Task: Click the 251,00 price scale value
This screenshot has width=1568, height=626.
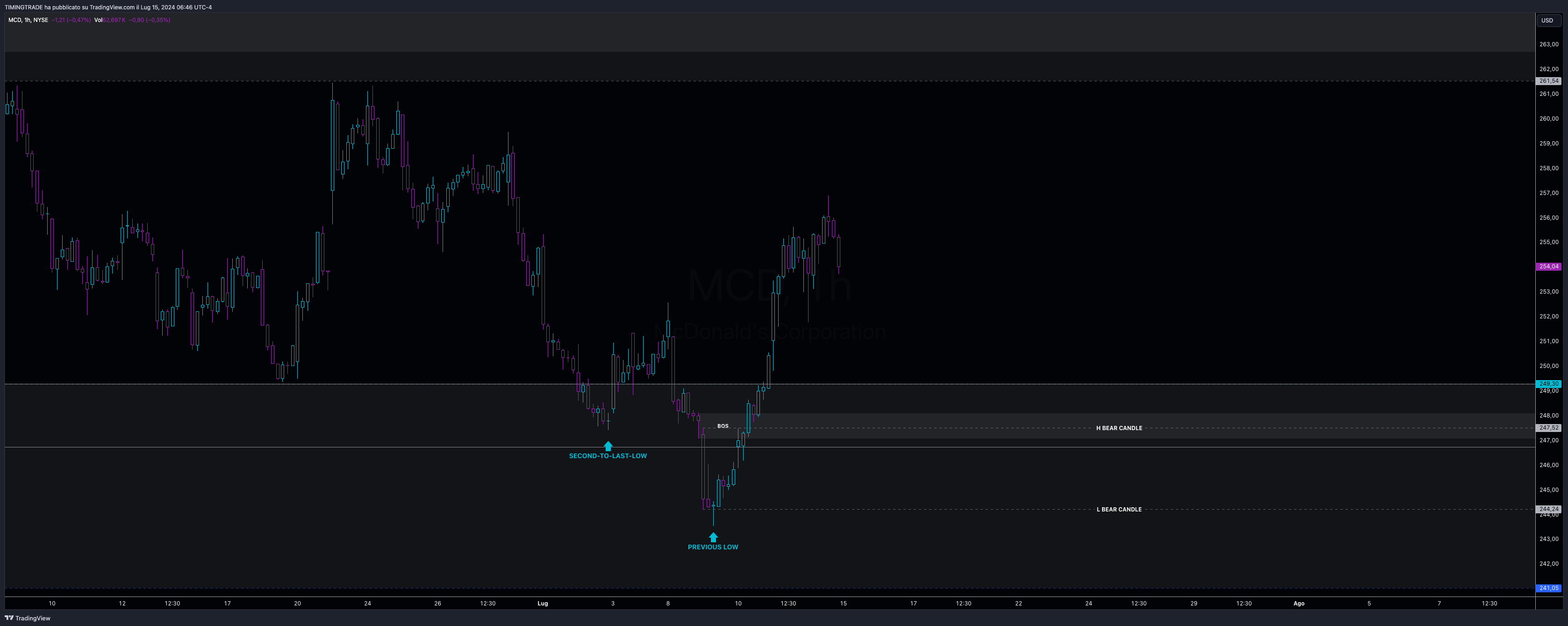Action: click(1548, 341)
